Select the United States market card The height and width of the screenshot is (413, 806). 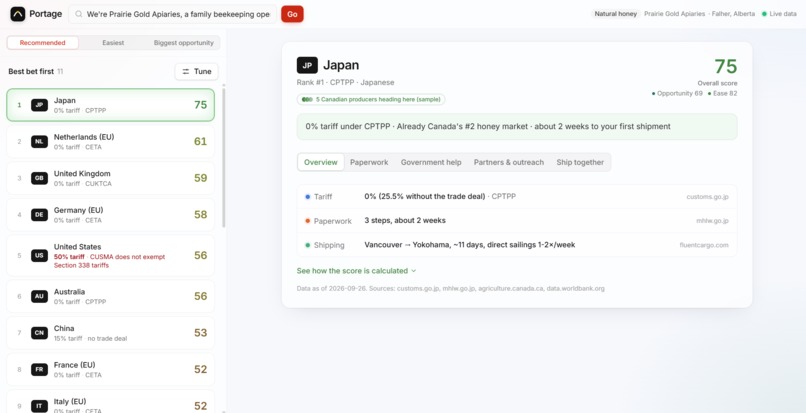(x=111, y=256)
